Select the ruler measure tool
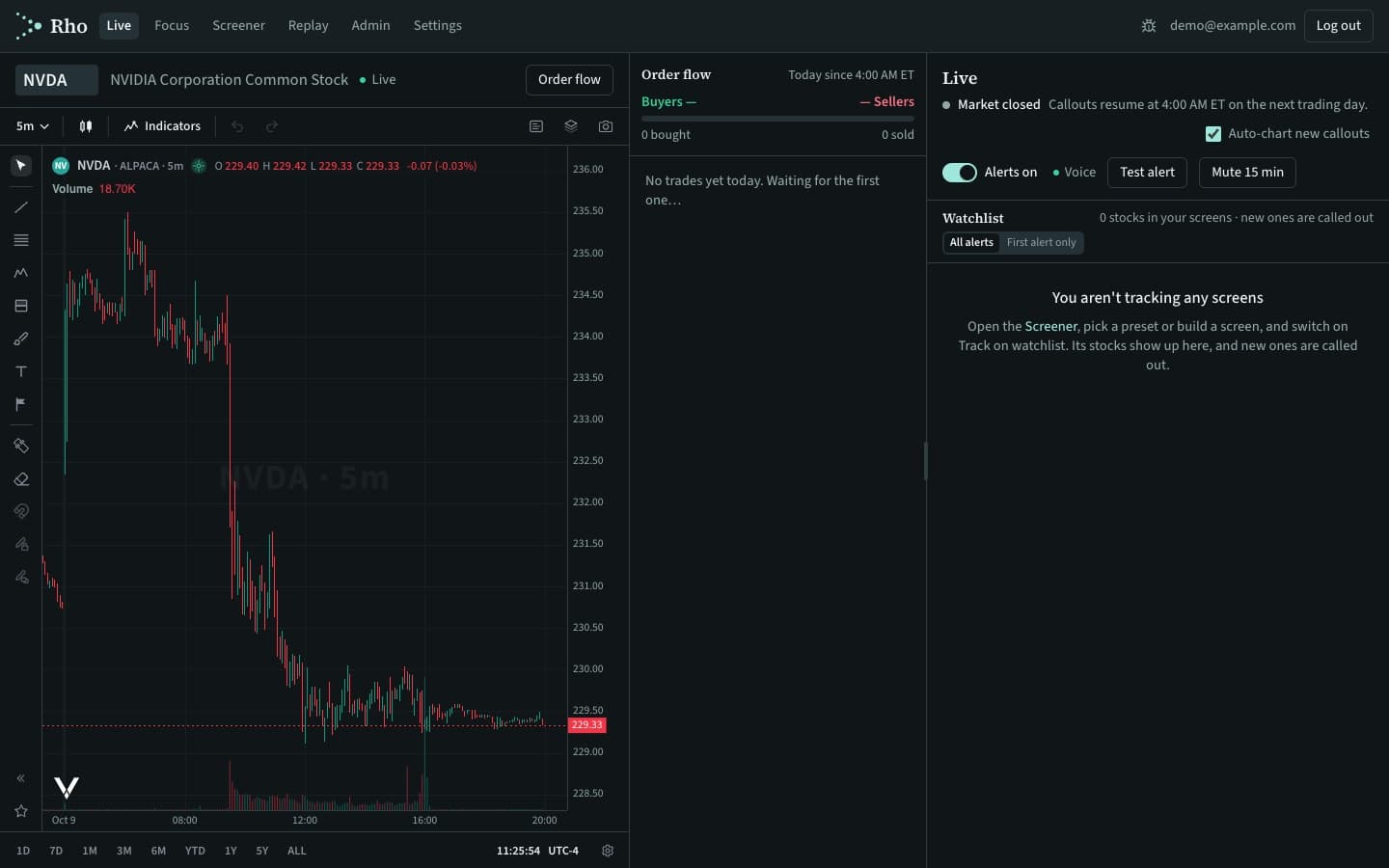The image size is (1389, 868). (21, 446)
